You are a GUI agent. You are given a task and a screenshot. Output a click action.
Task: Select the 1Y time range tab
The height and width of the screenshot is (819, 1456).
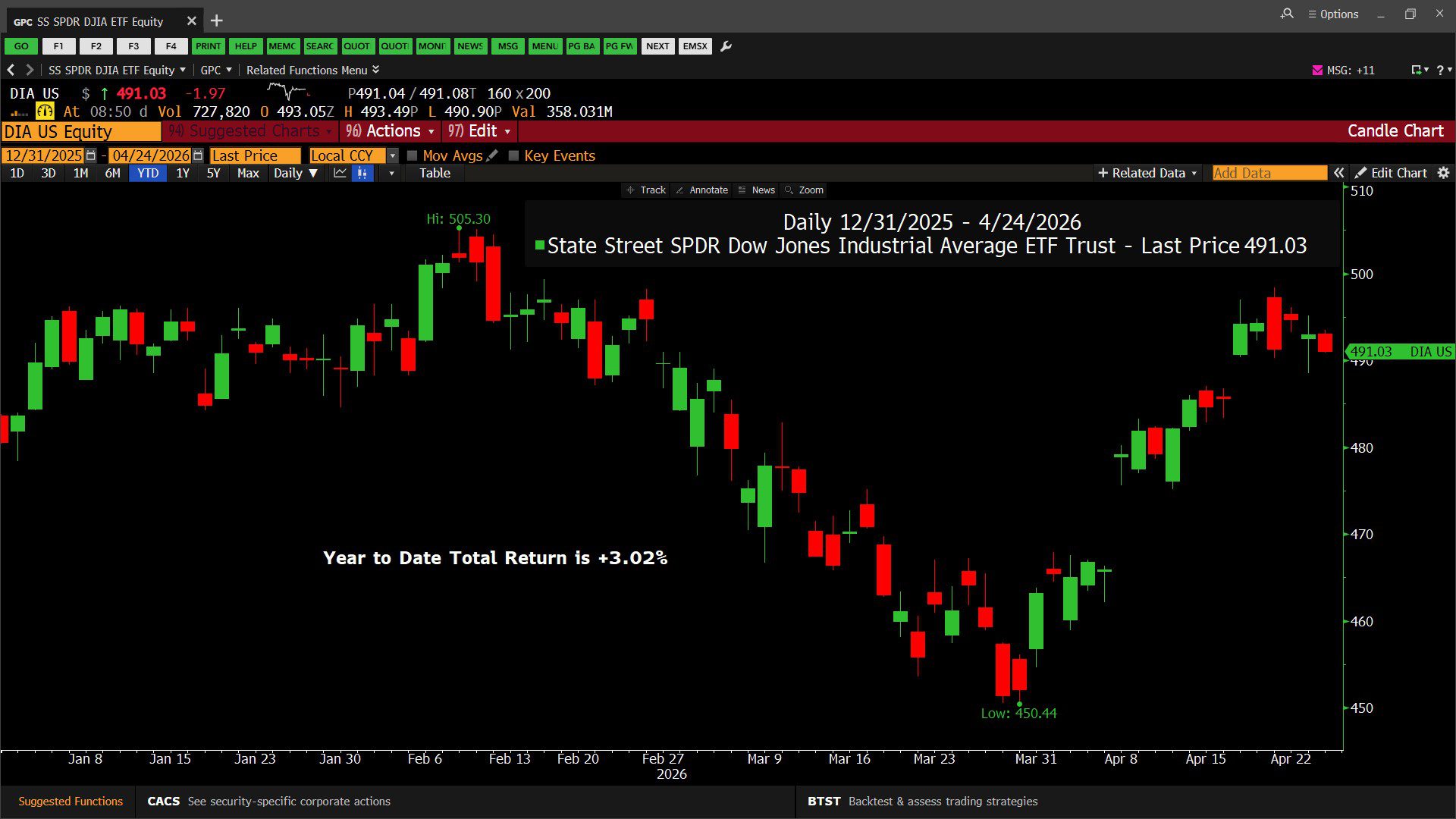183,173
